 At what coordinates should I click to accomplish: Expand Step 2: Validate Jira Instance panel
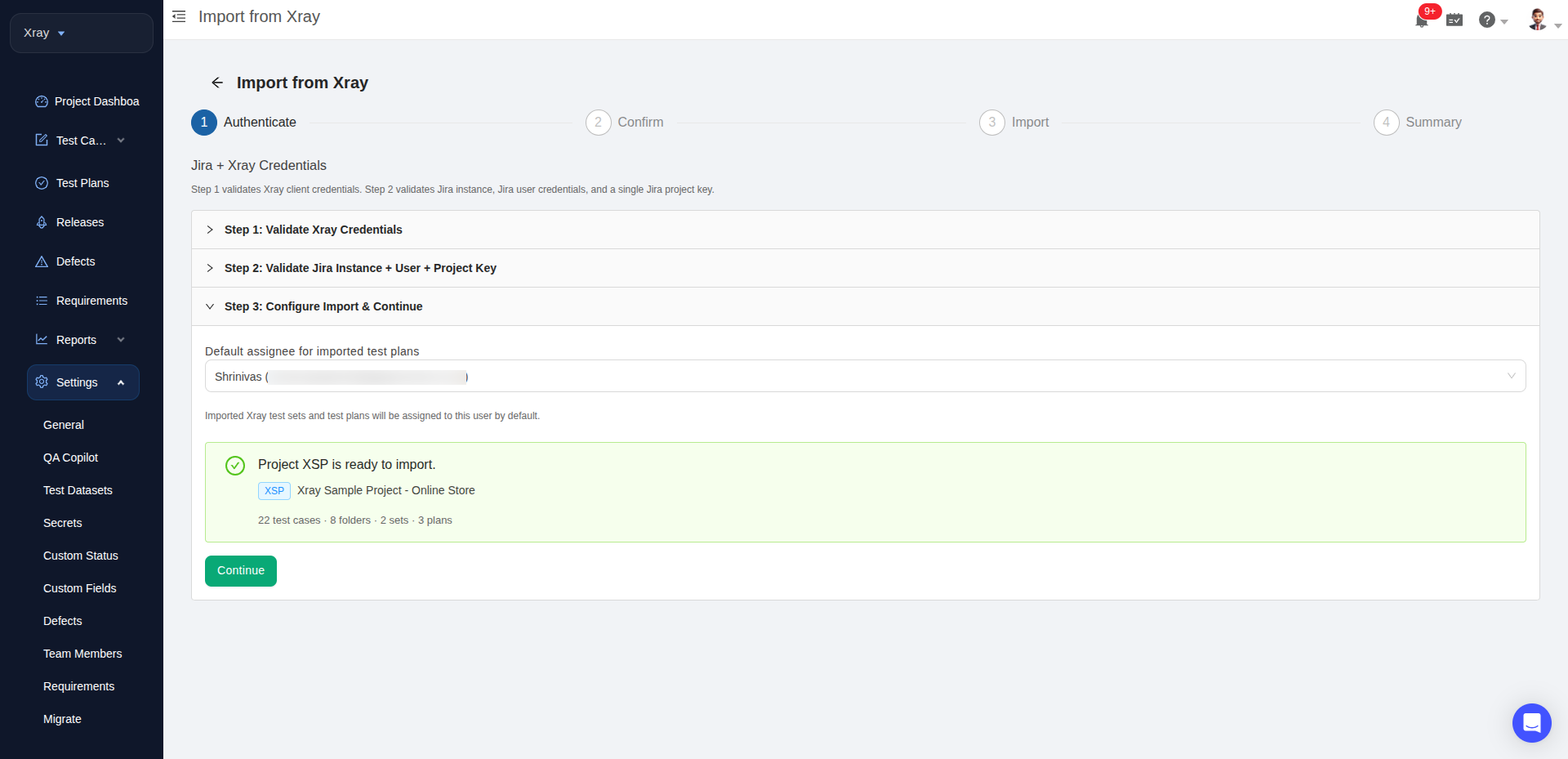(x=866, y=268)
